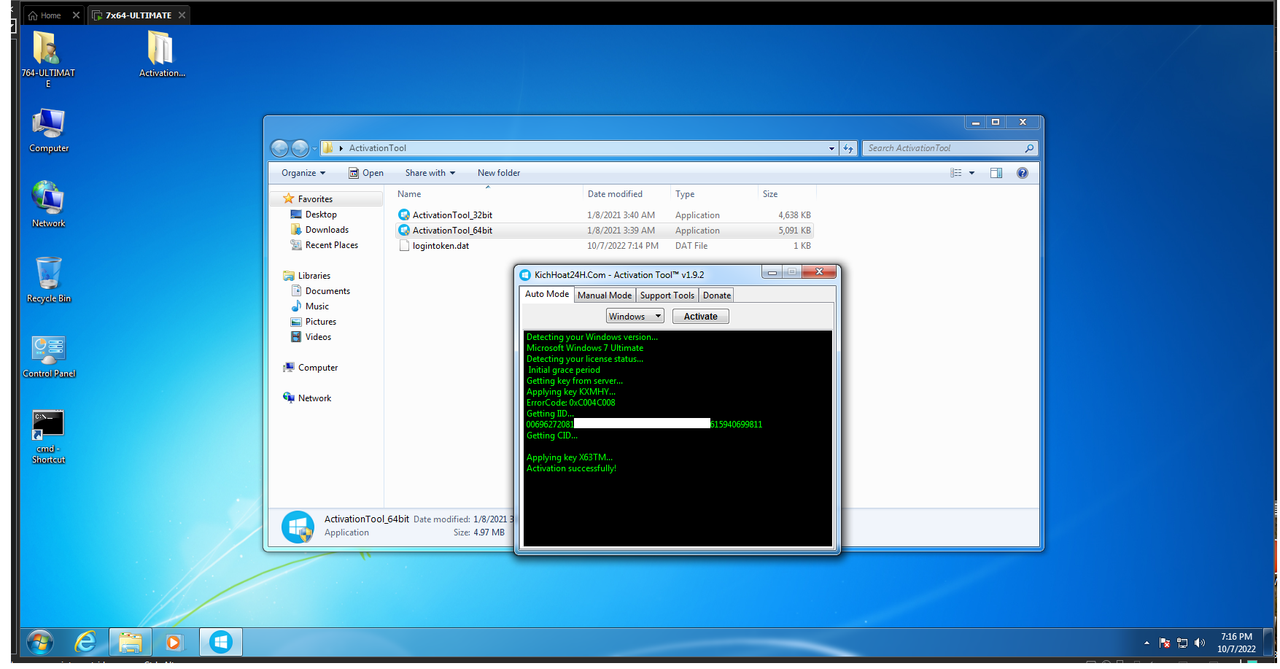Launch Windows Media Player from taskbar
This screenshot has height=669, width=1280.
tap(174, 641)
